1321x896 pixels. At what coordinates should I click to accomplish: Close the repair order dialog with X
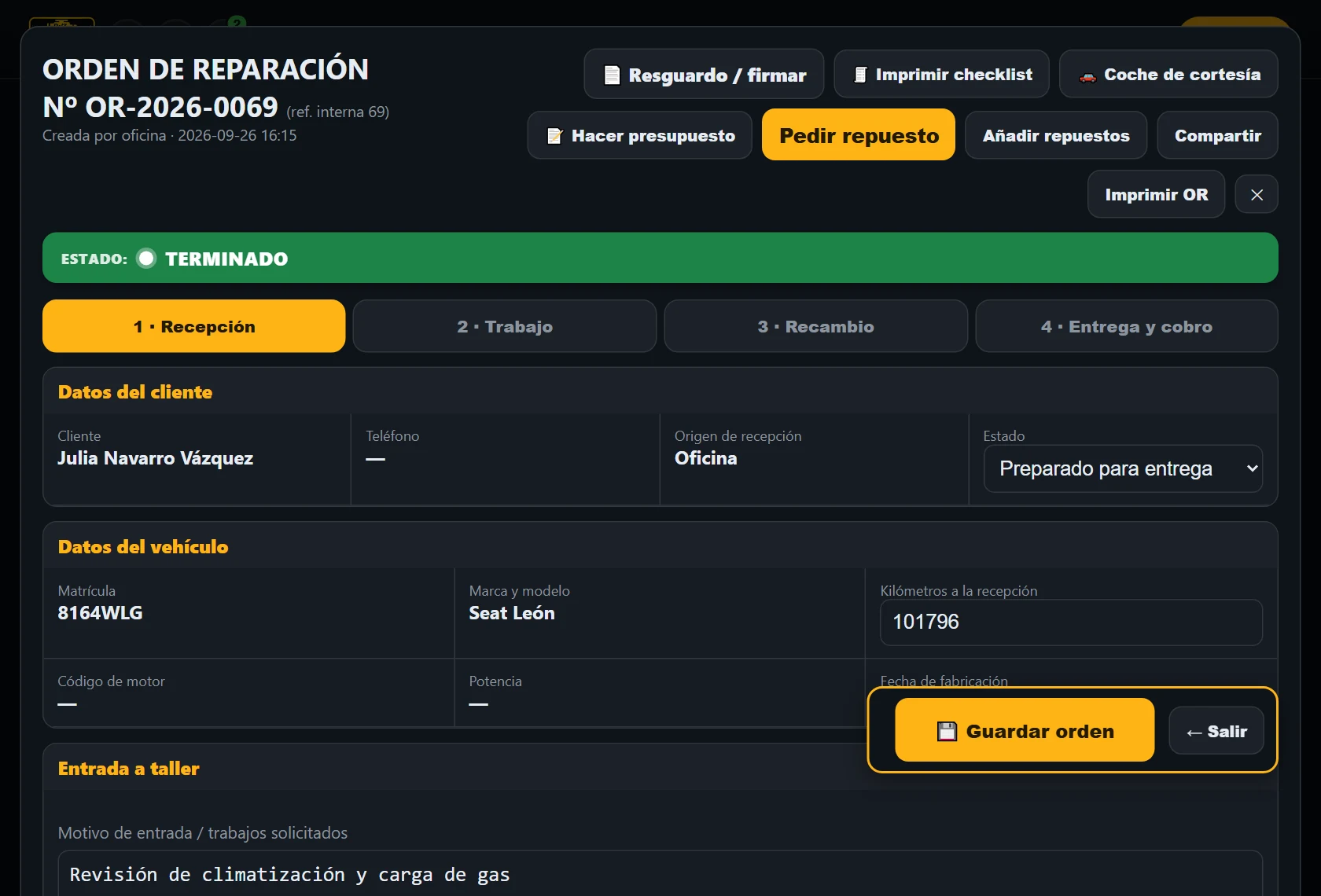(1257, 195)
